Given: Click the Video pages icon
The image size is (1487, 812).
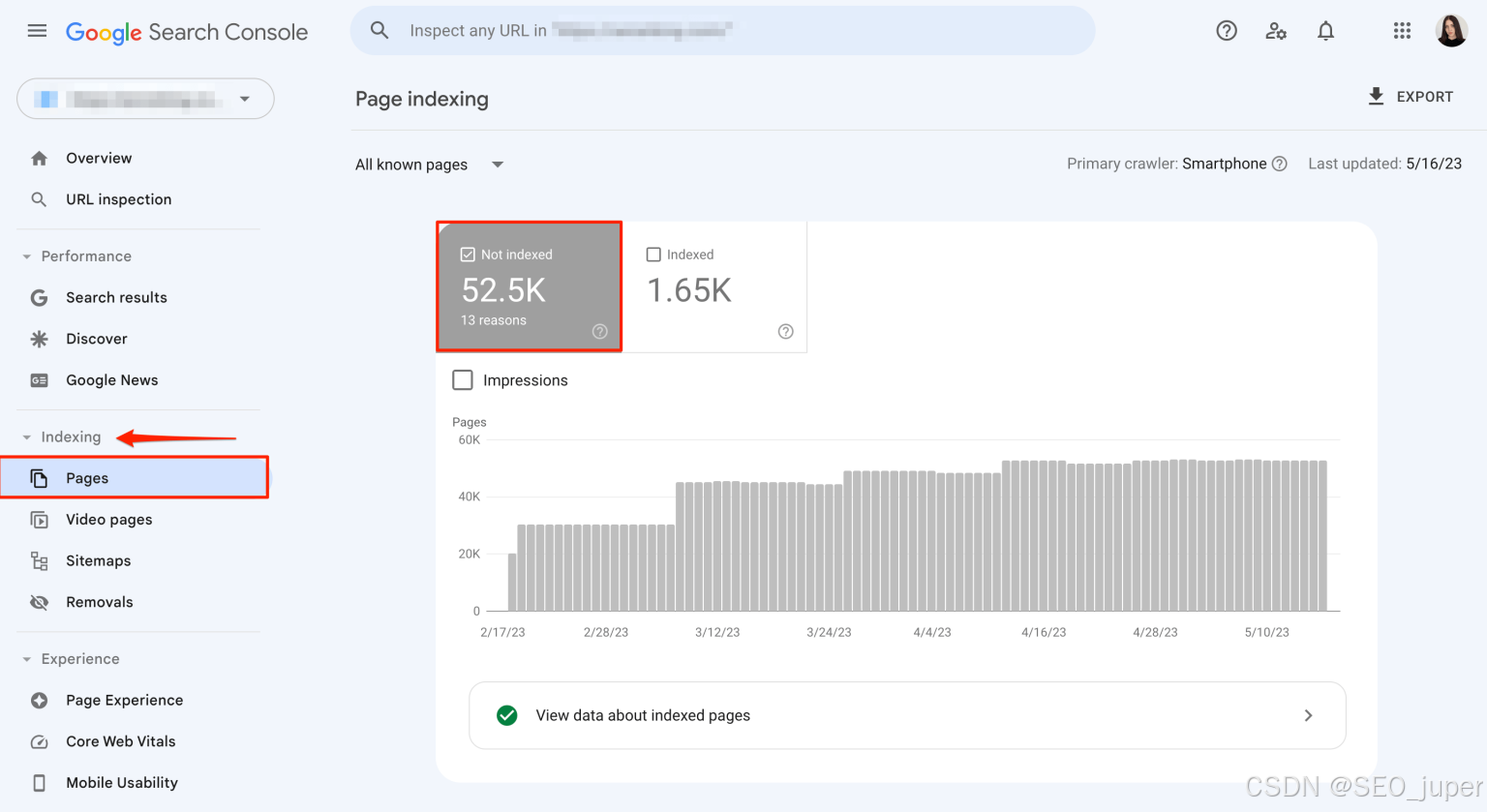Looking at the screenshot, I should click(39, 520).
